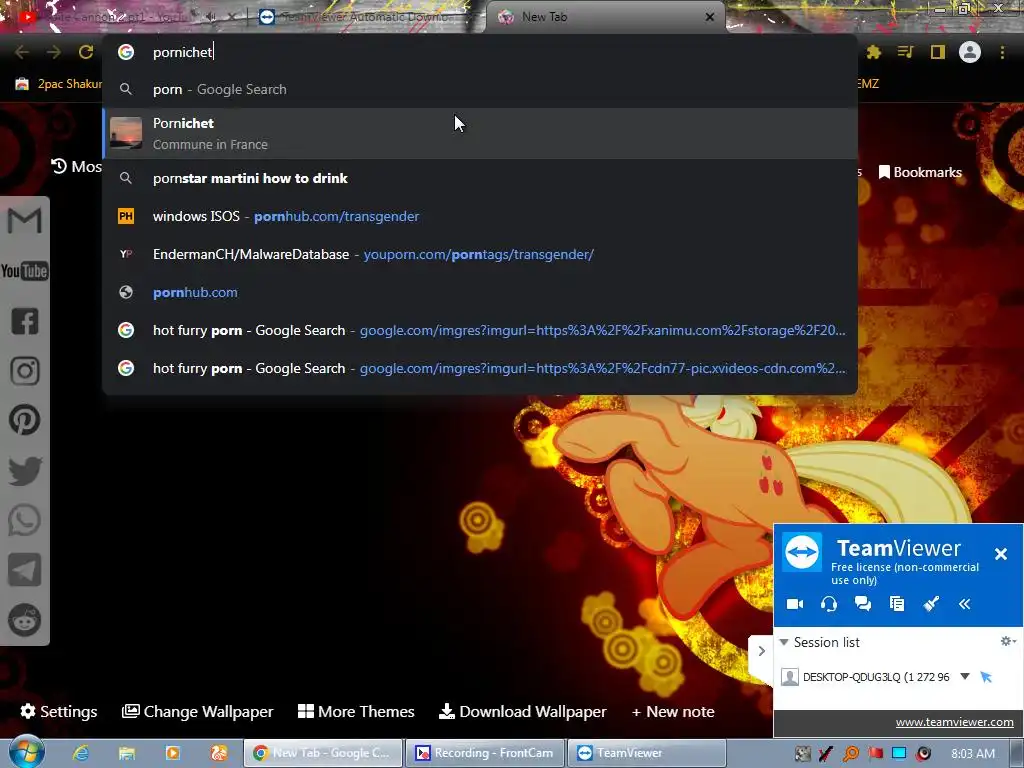Image resolution: width=1024 pixels, height=768 pixels.
Task: Open More Themes
Action: point(356,712)
